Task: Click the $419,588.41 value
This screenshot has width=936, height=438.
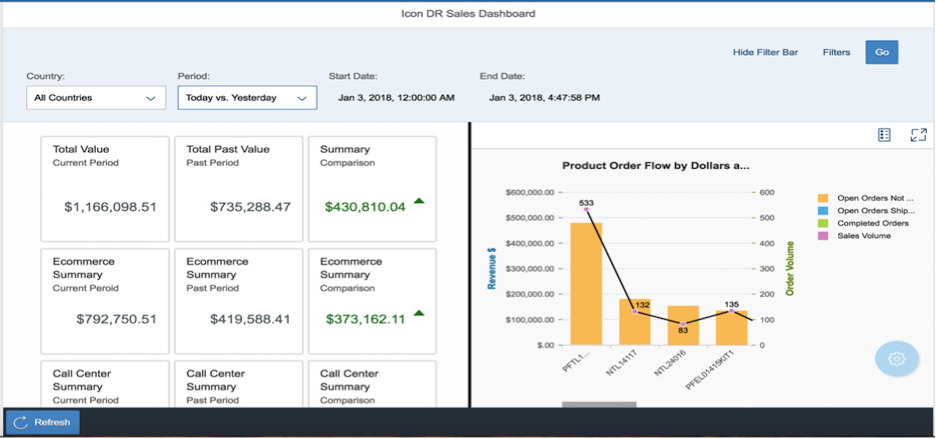Action: [x=251, y=319]
